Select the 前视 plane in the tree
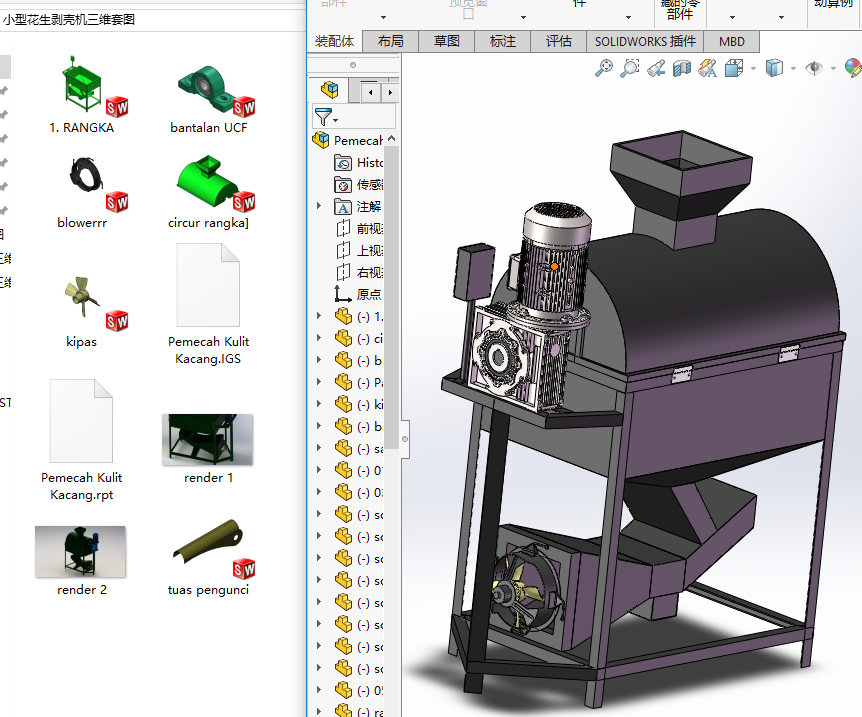 (368, 228)
